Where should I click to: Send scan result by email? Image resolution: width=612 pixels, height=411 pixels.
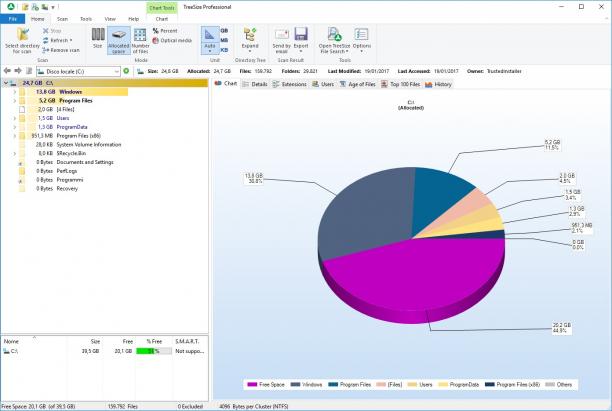coord(281,41)
